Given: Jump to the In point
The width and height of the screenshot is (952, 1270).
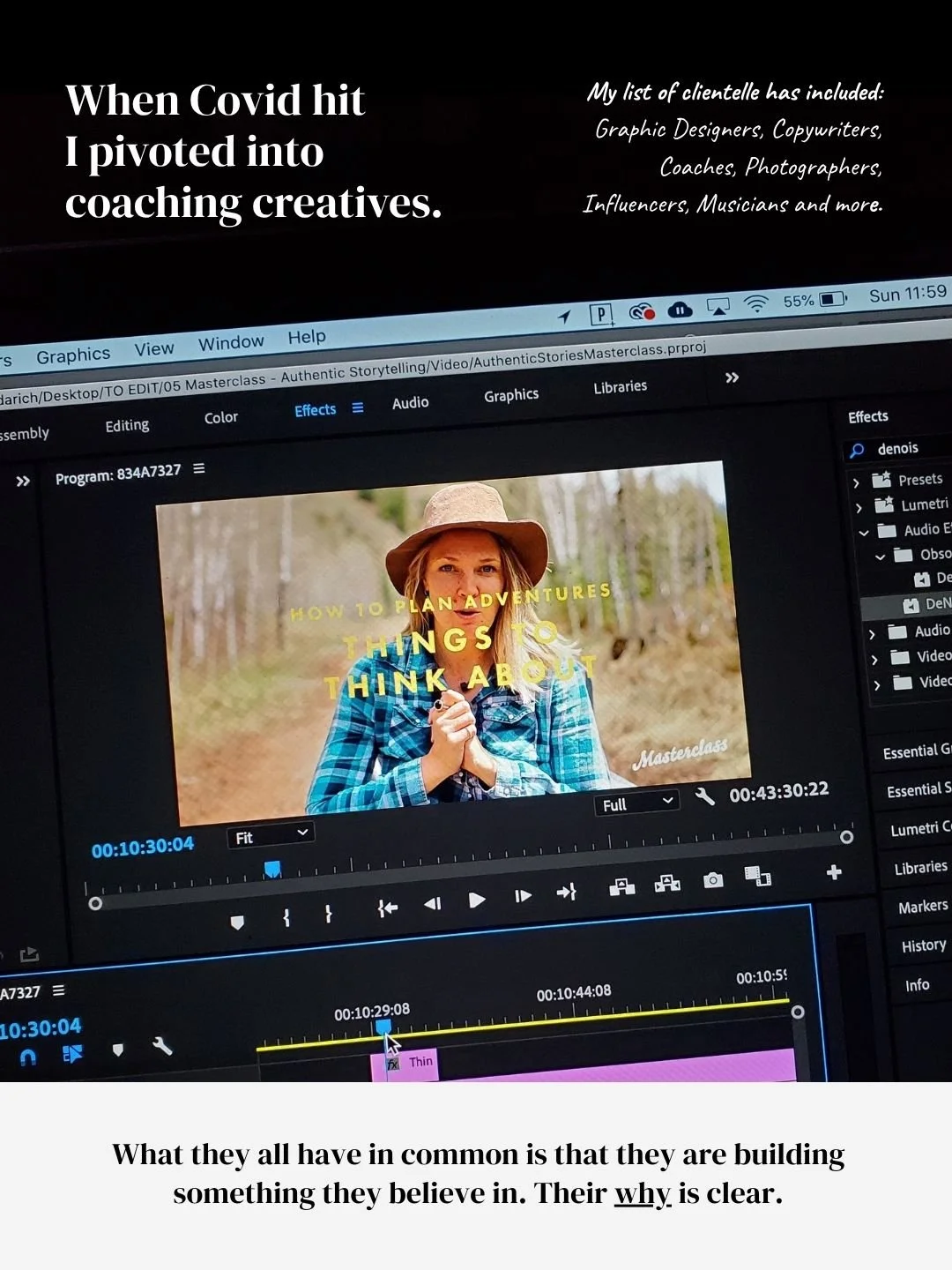Looking at the screenshot, I should pos(387,908).
